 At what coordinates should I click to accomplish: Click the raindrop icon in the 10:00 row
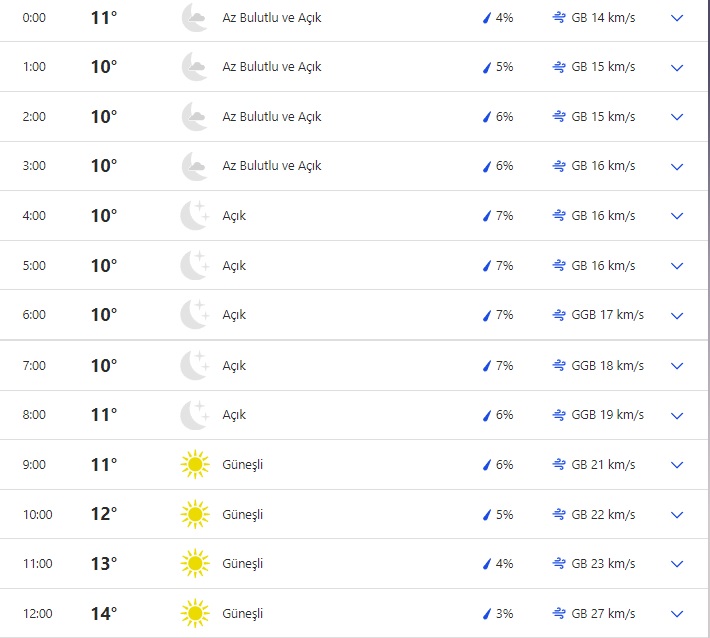pyautogui.click(x=487, y=515)
